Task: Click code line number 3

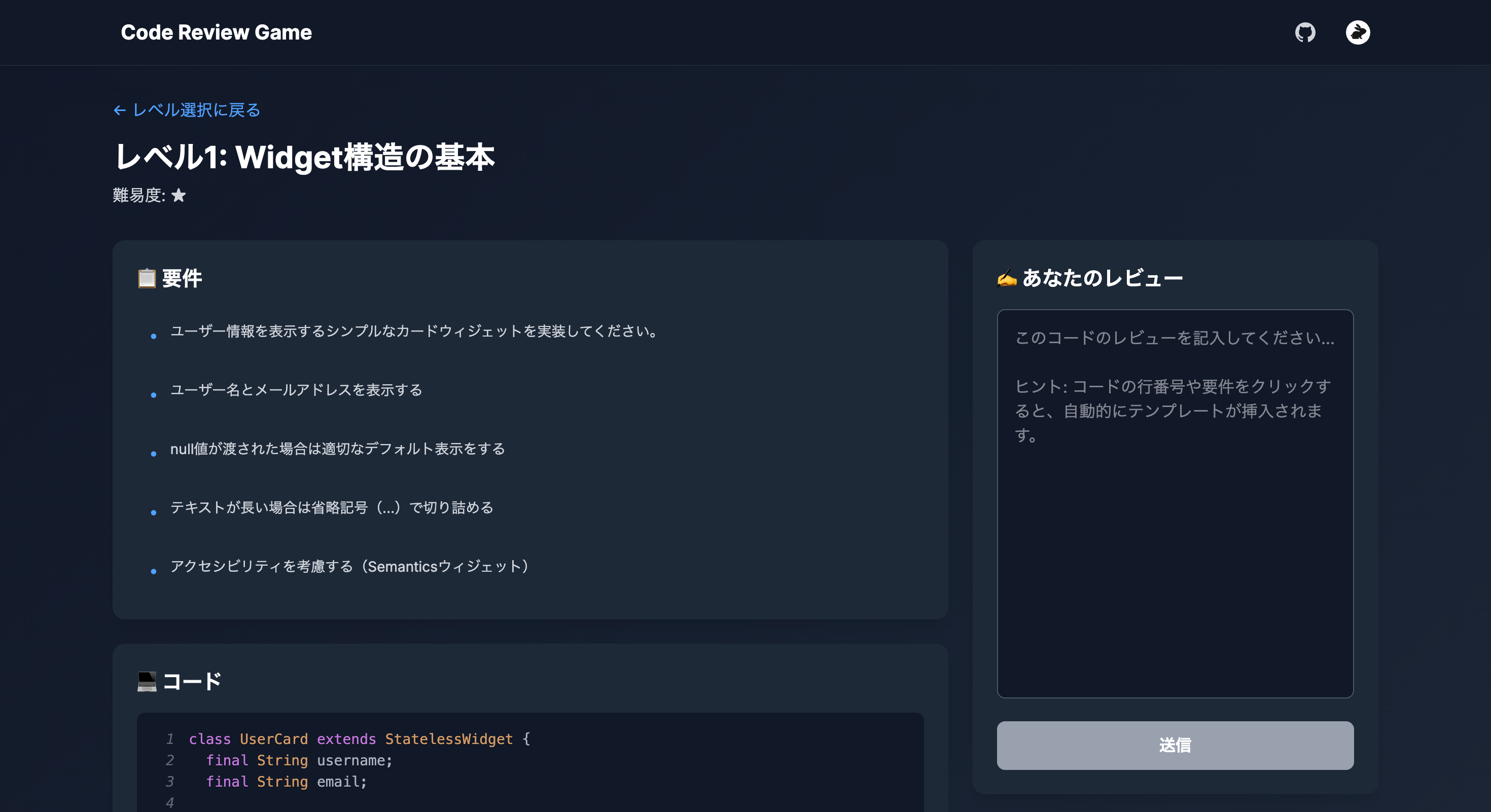Action: pos(169,782)
